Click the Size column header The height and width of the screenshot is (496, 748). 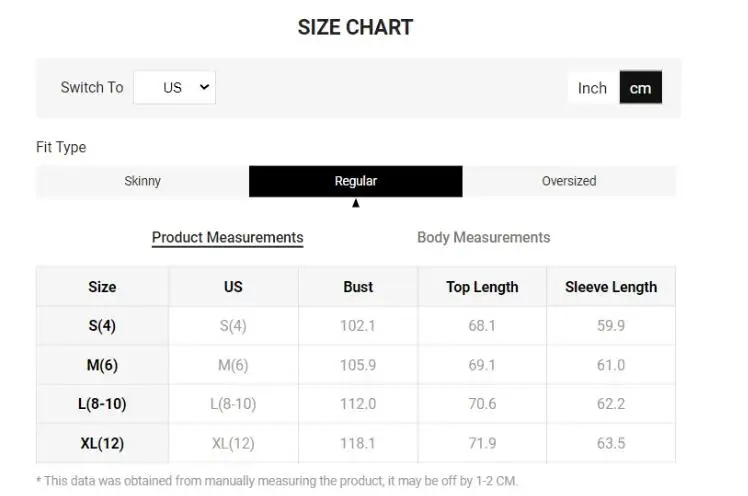(x=102, y=287)
